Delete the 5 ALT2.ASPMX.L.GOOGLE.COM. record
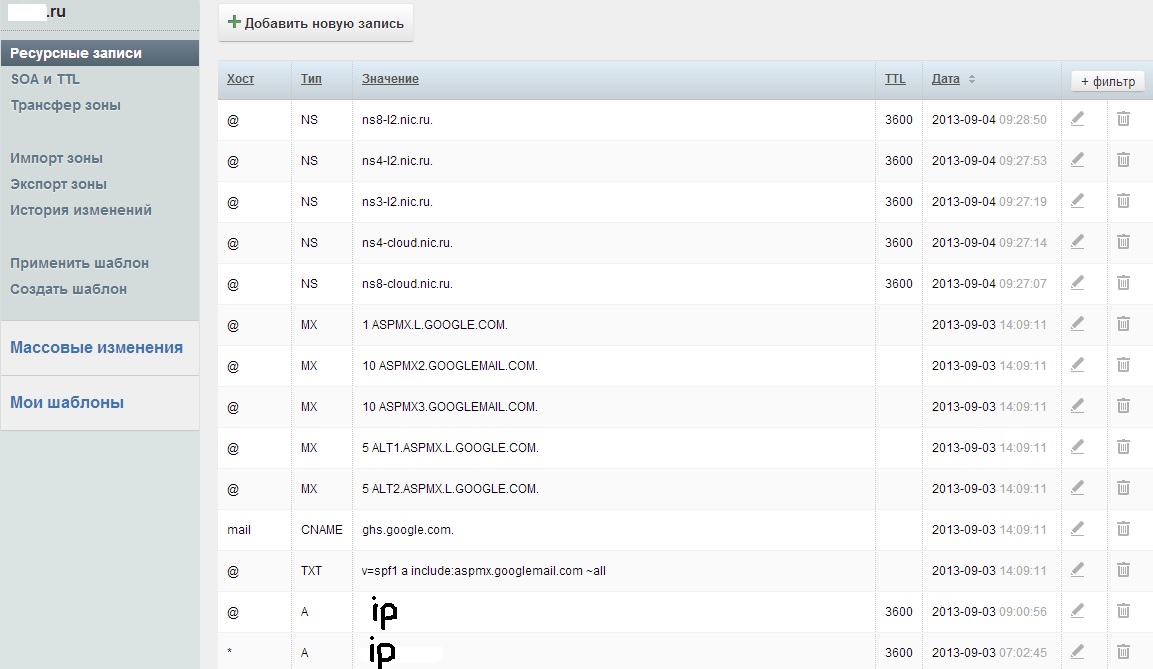 tap(1123, 488)
